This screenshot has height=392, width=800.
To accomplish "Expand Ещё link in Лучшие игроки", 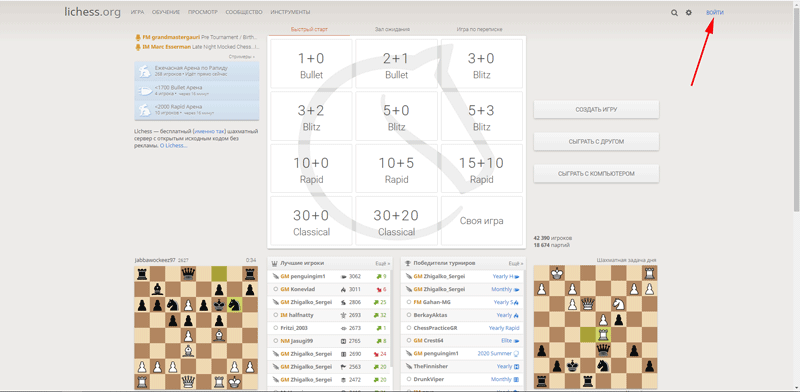I will point(383,263).
